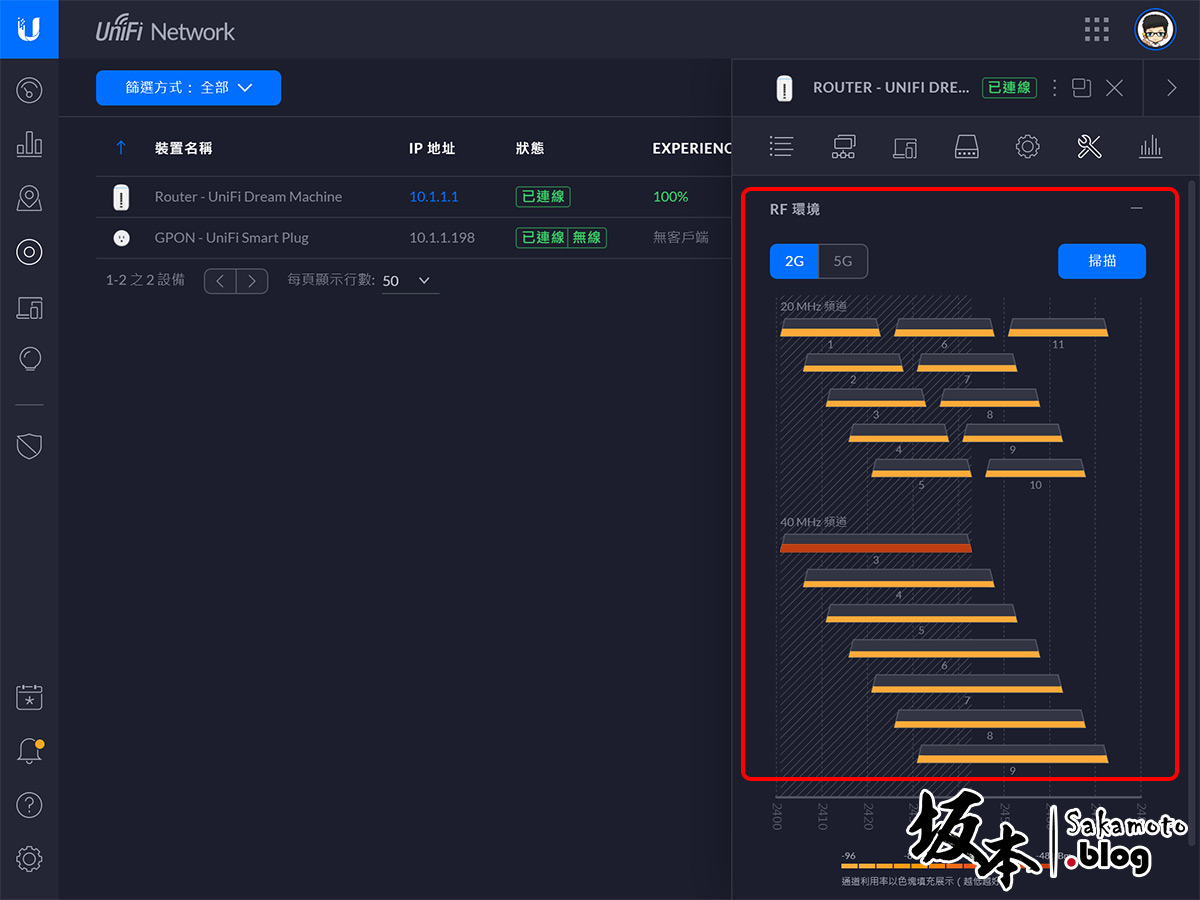Switch to the Config gear tab in panel
This screenshot has height=900, width=1200.
(1027, 147)
